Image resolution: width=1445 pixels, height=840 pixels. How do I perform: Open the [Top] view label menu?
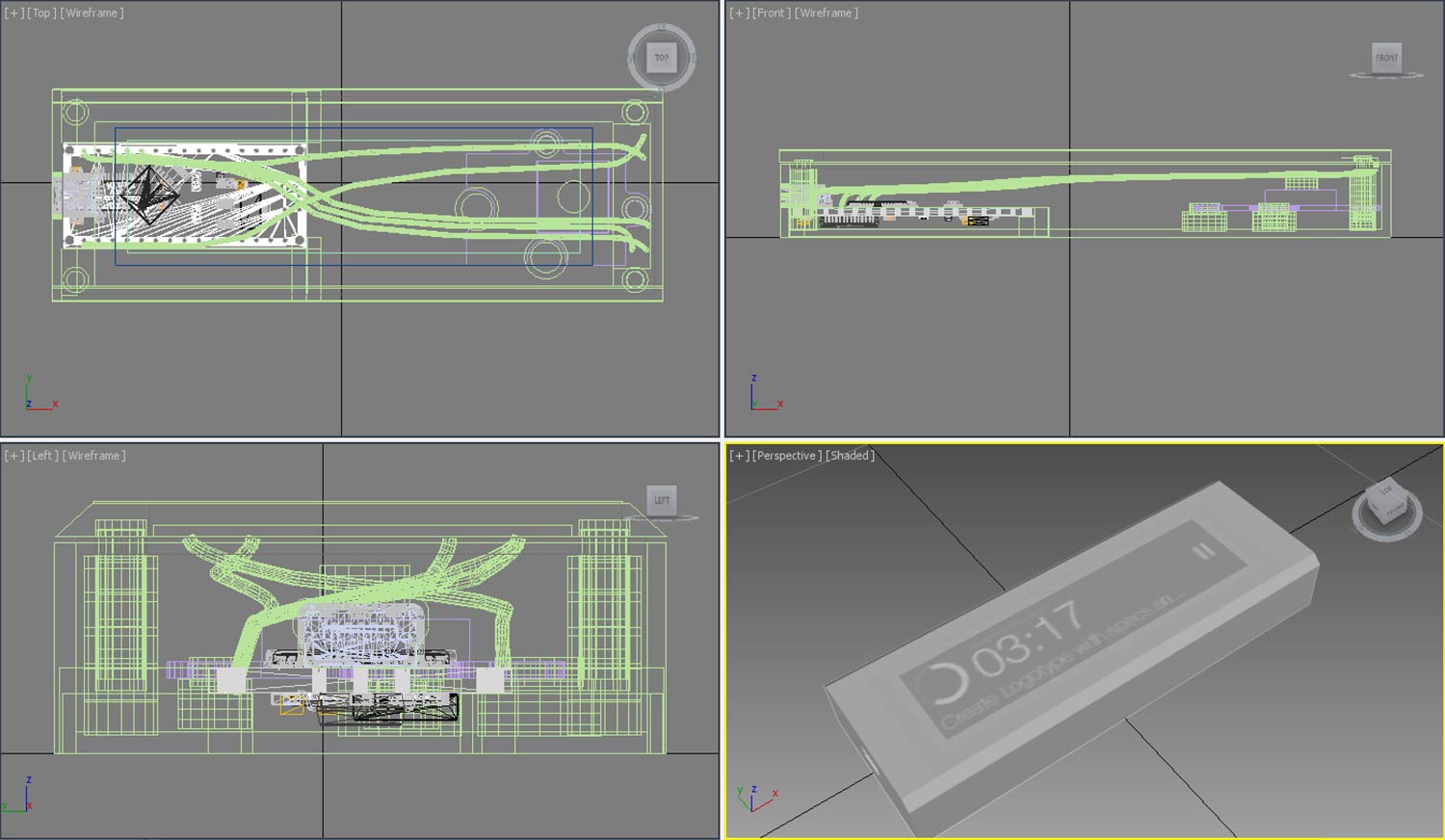tap(40, 13)
